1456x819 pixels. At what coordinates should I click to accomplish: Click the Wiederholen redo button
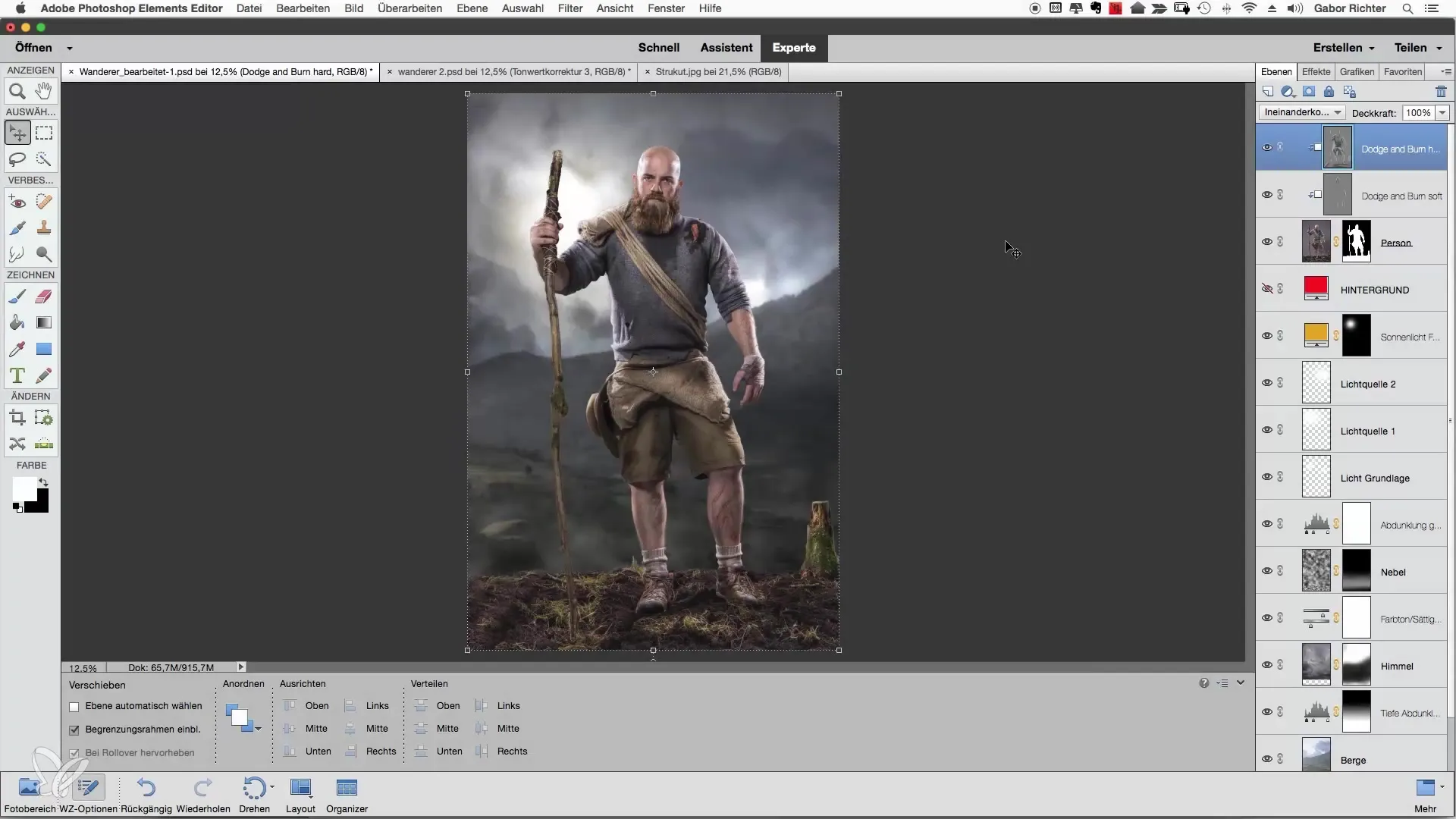203,795
